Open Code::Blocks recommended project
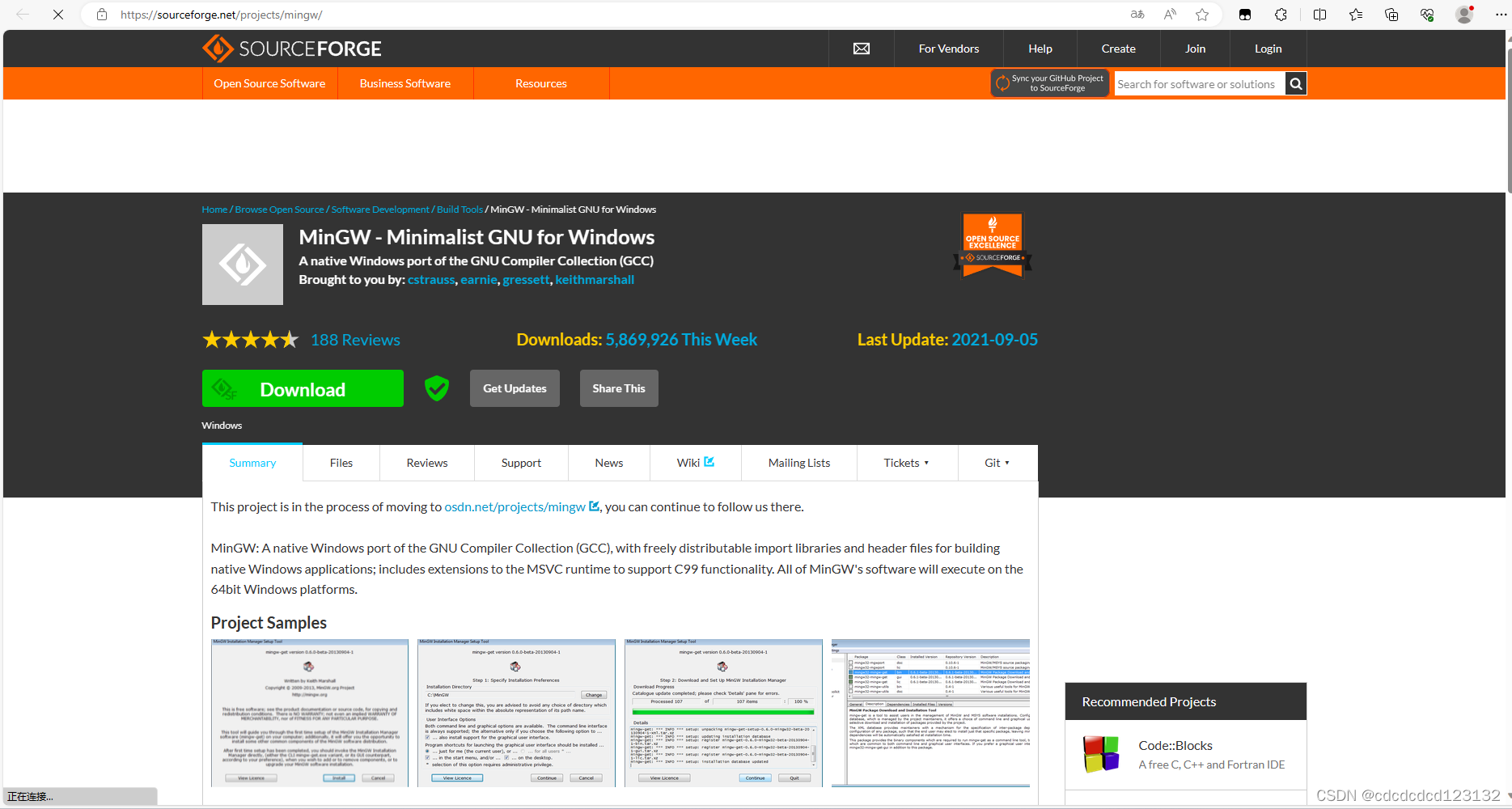Viewport: 1512px width, 809px height. 1175,745
